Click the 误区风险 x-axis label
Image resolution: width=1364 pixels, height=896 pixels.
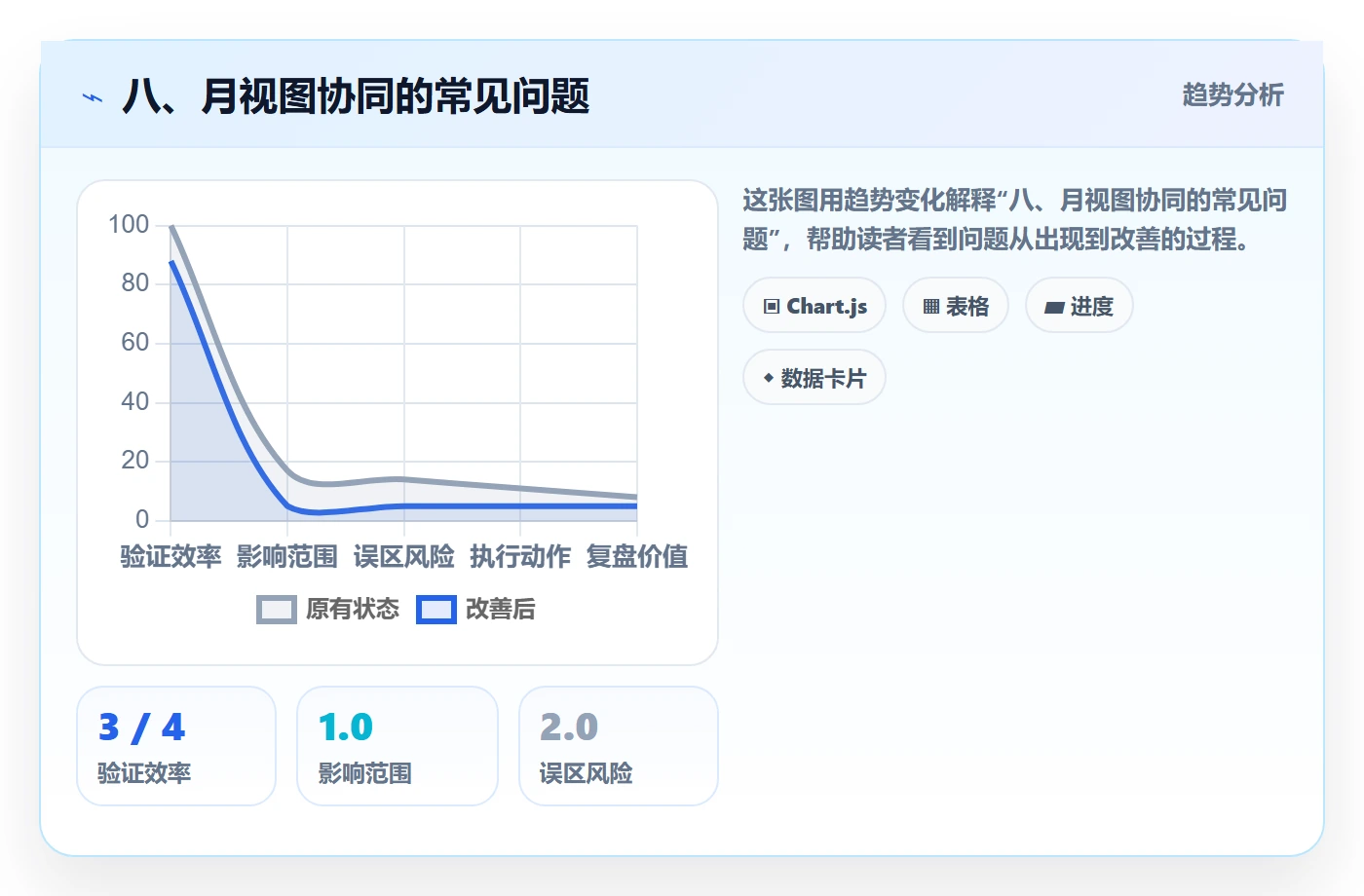(x=404, y=556)
